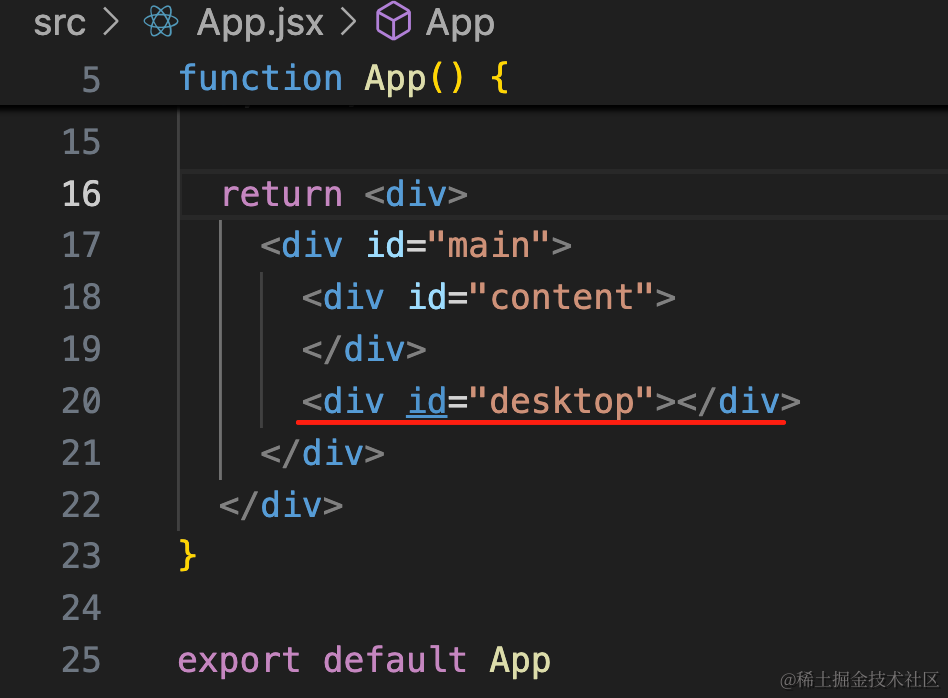Click line number 25 in the gutter
The height and width of the screenshot is (698, 948).
pyautogui.click(x=81, y=660)
